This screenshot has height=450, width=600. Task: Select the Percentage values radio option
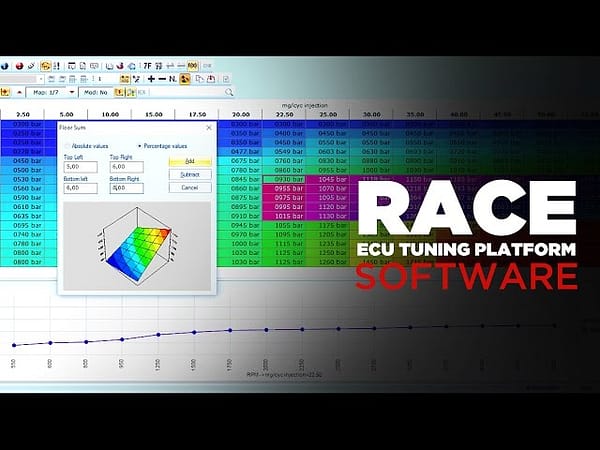point(162,146)
